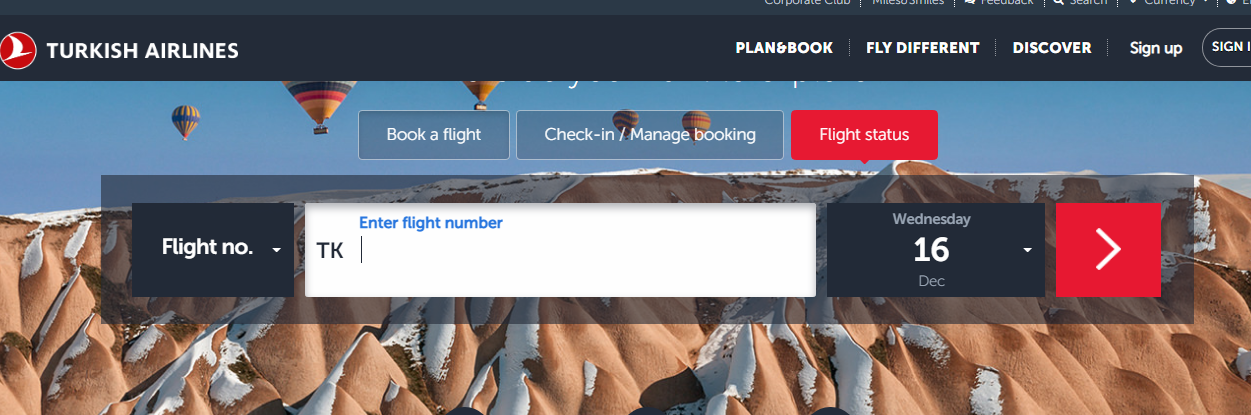Click the Feedback speech bubble icon
The image size is (1251, 415).
(969, 3)
